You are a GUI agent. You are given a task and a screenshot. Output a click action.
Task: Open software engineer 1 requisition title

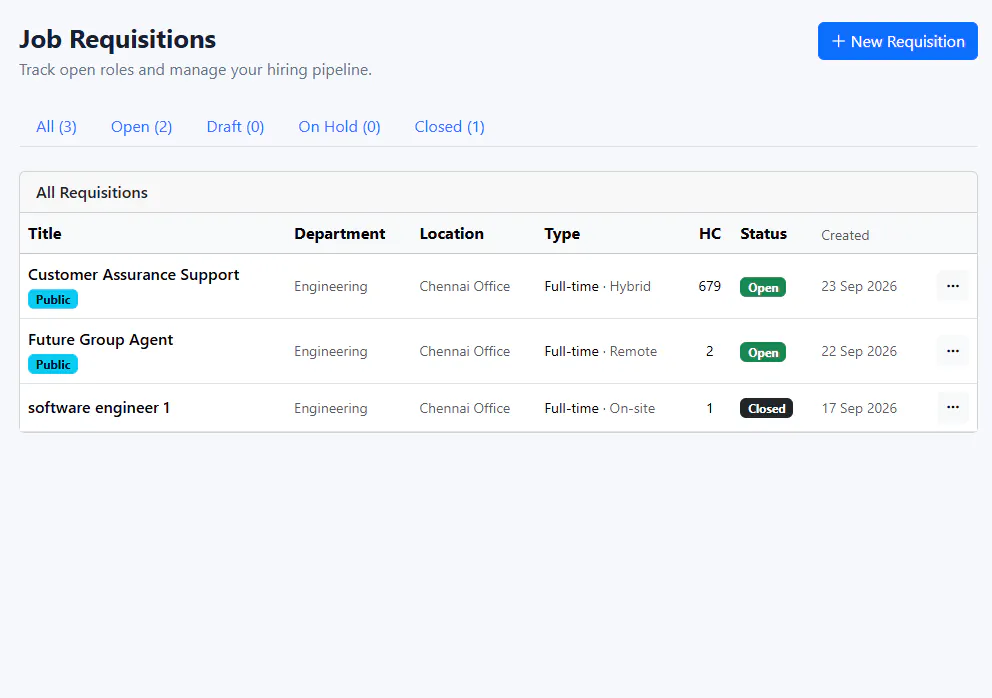[99, 408]
